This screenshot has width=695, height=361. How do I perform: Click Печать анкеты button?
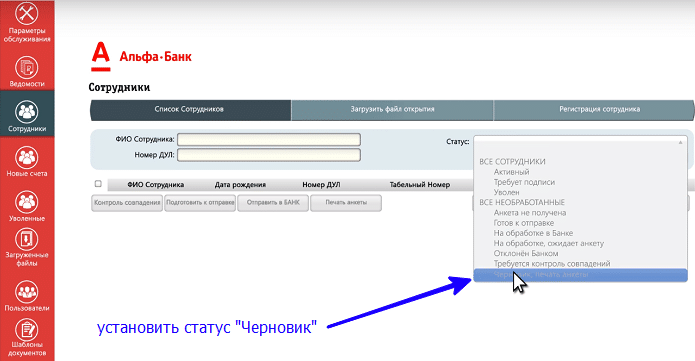click(x=346, y=203)
